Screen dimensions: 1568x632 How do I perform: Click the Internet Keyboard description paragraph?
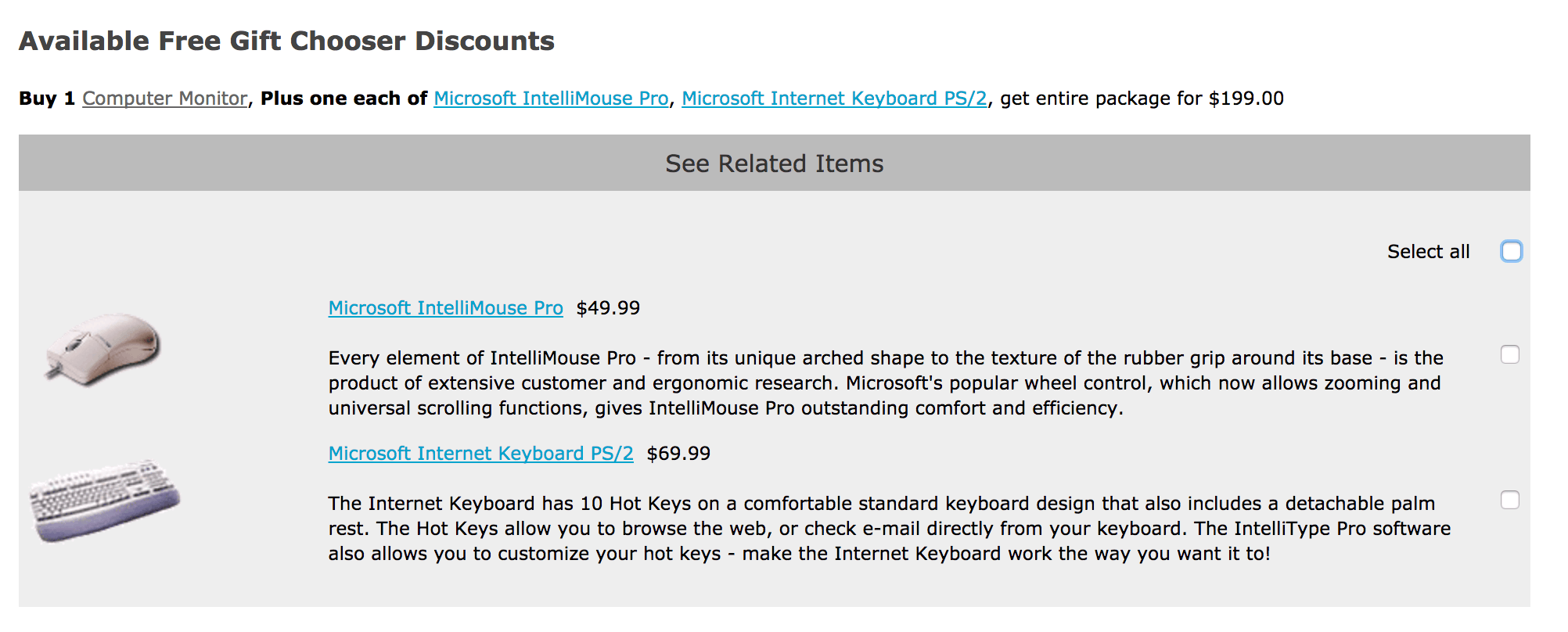click(889, 529)
